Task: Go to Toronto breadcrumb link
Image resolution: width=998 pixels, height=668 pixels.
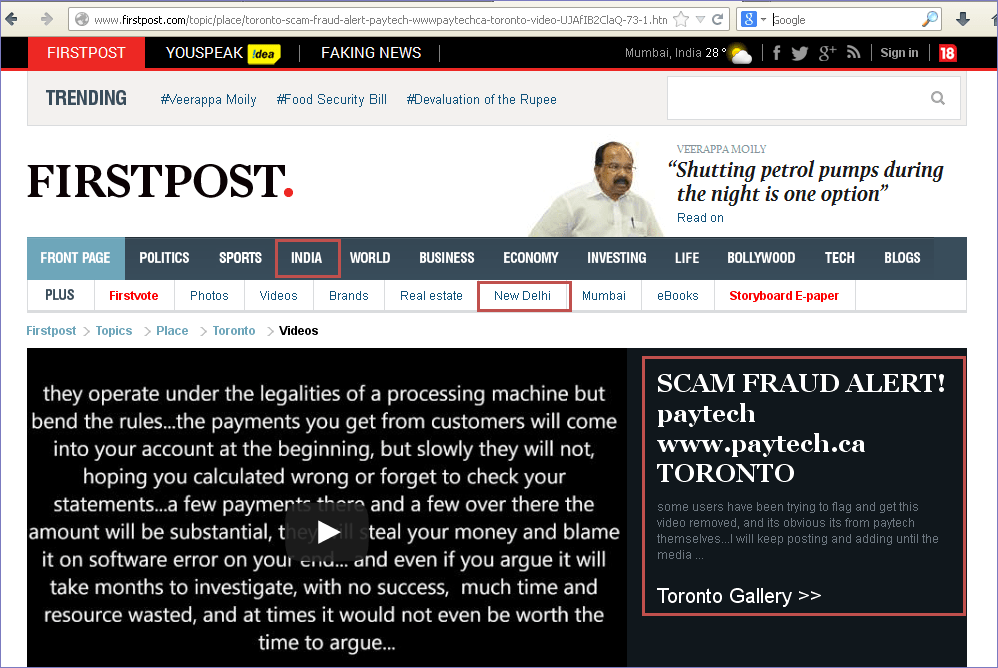Action: click(x=234, y=331)
